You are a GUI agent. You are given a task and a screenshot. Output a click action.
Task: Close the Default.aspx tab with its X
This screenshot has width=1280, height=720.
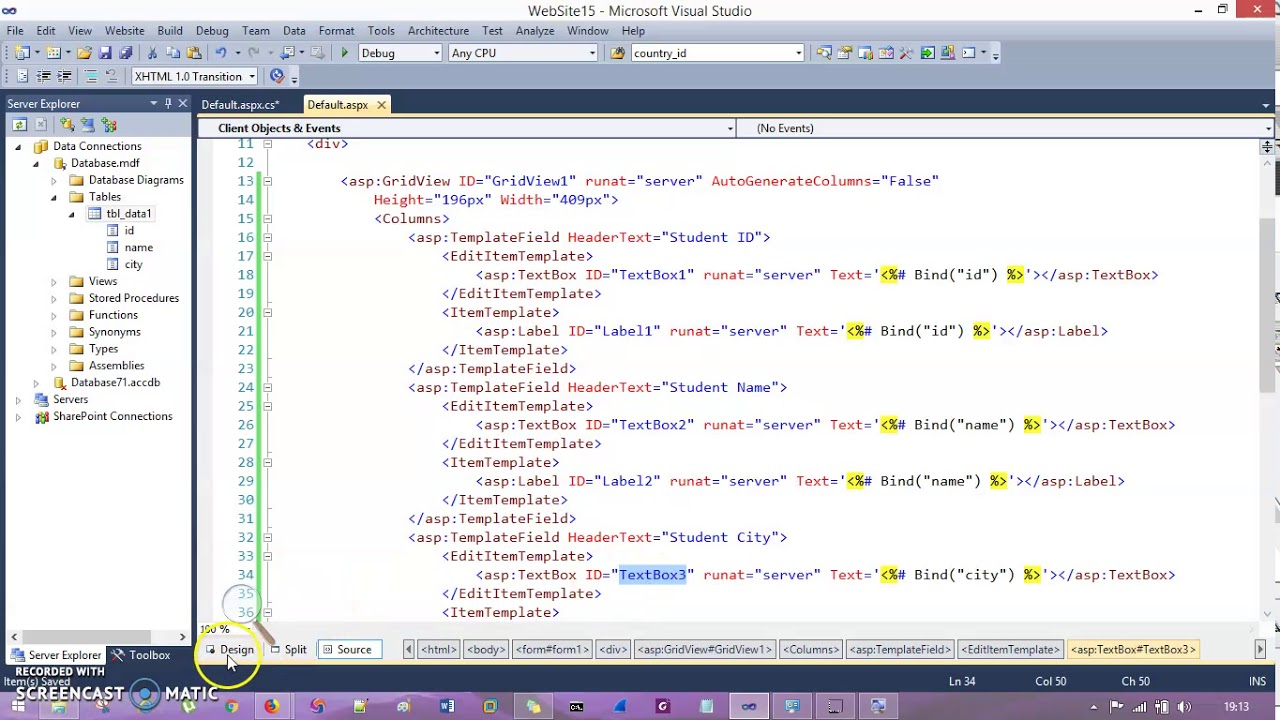click(381, 105)
